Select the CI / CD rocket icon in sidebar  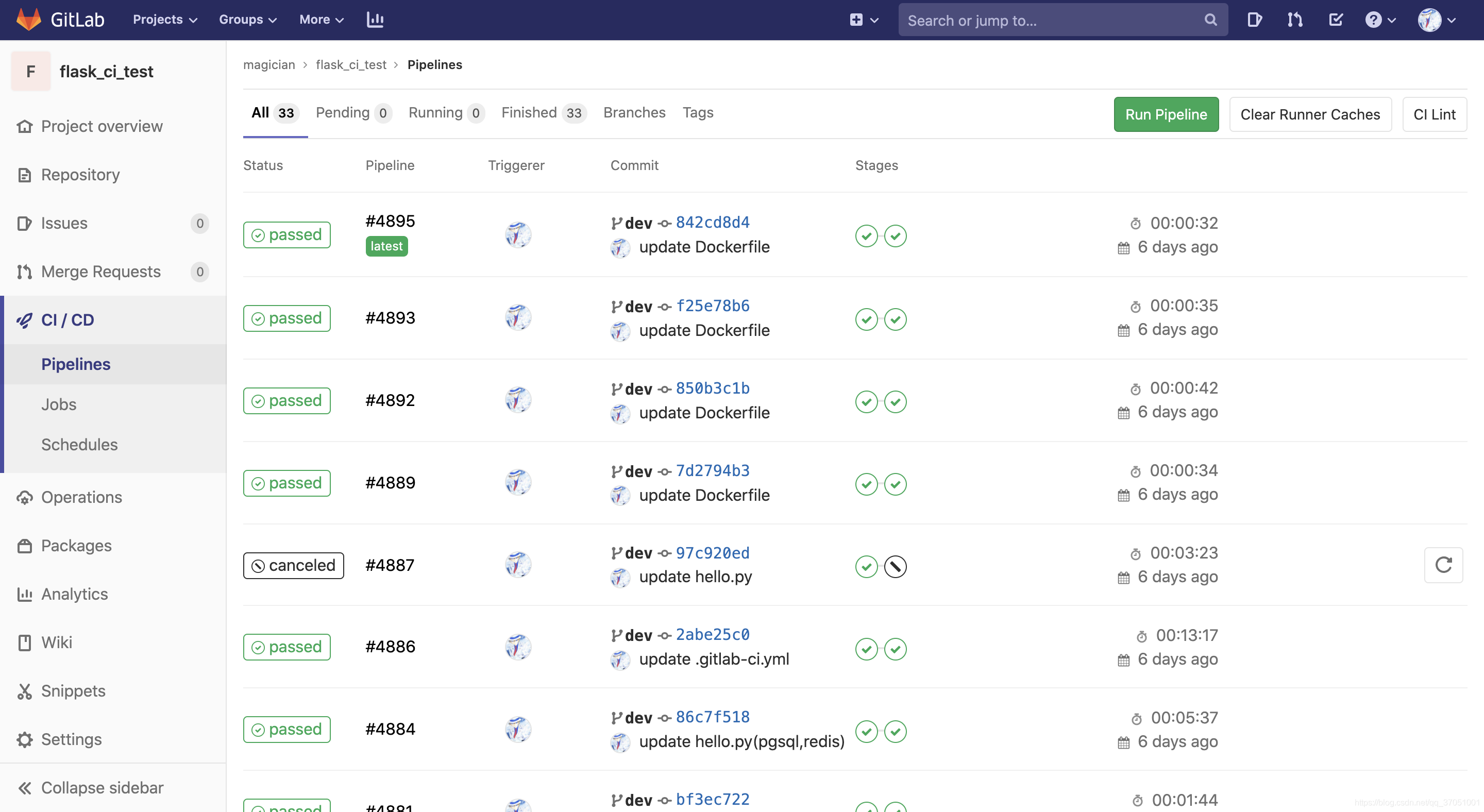24,319
